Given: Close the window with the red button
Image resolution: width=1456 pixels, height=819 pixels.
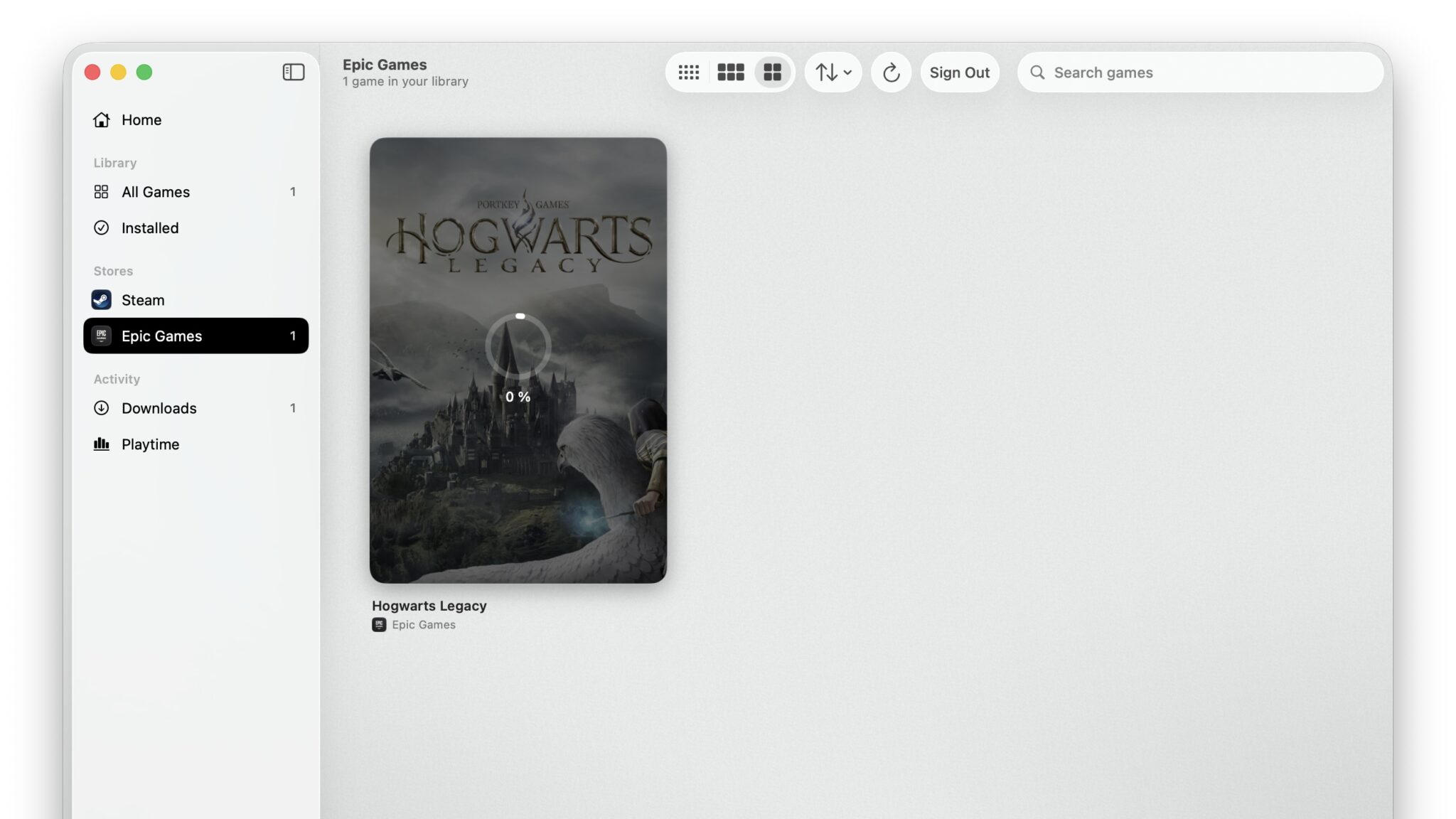Looking at the screenshot, I should pos(92,72).
